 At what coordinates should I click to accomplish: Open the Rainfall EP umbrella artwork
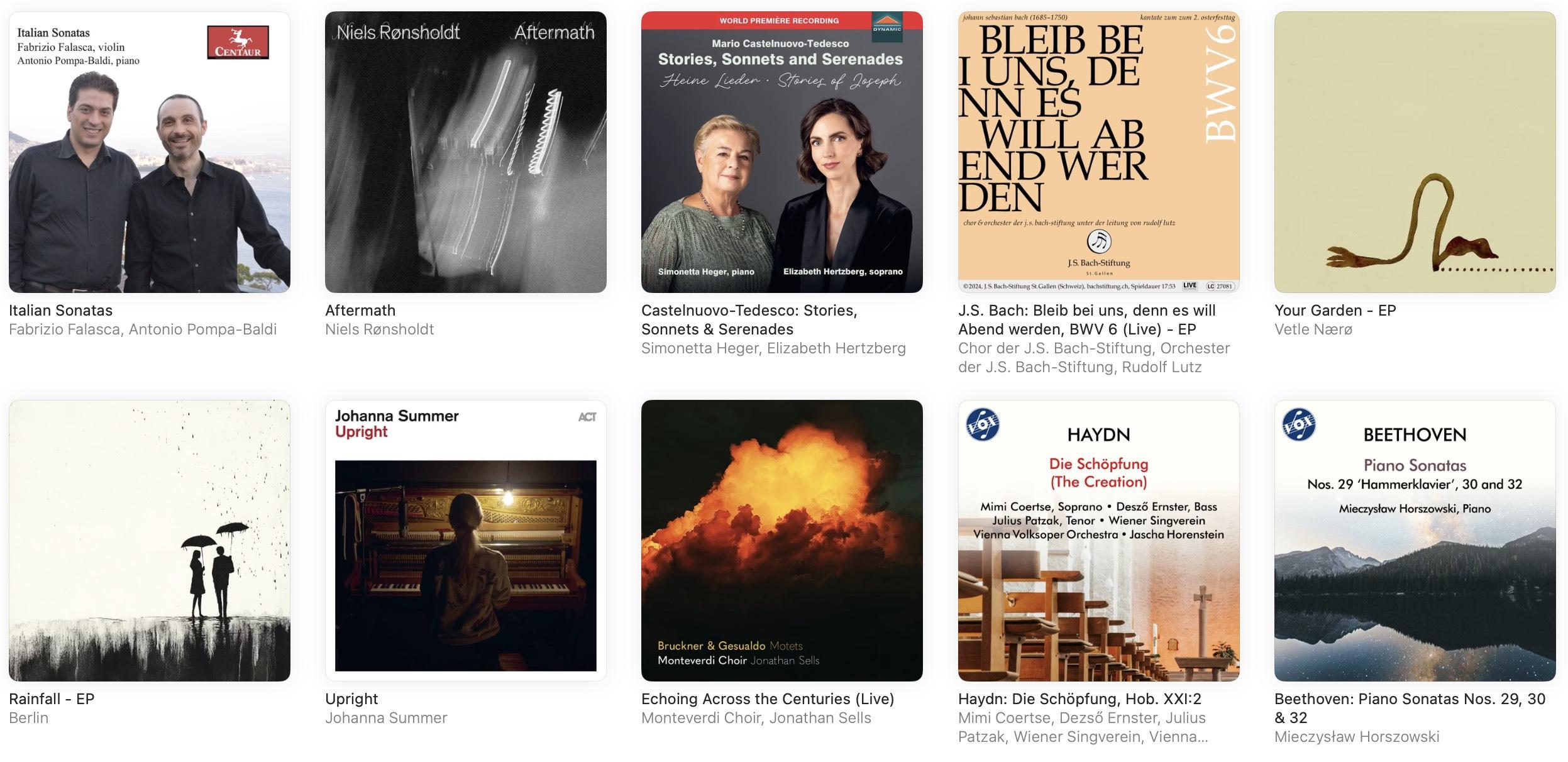tap(150, 541)
